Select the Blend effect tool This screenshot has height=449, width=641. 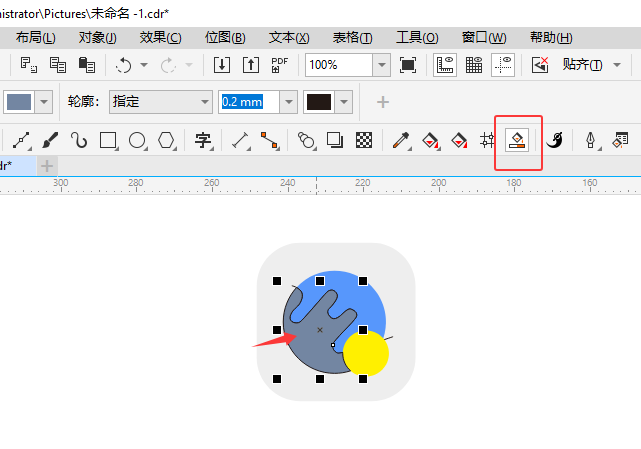[306, 140]
